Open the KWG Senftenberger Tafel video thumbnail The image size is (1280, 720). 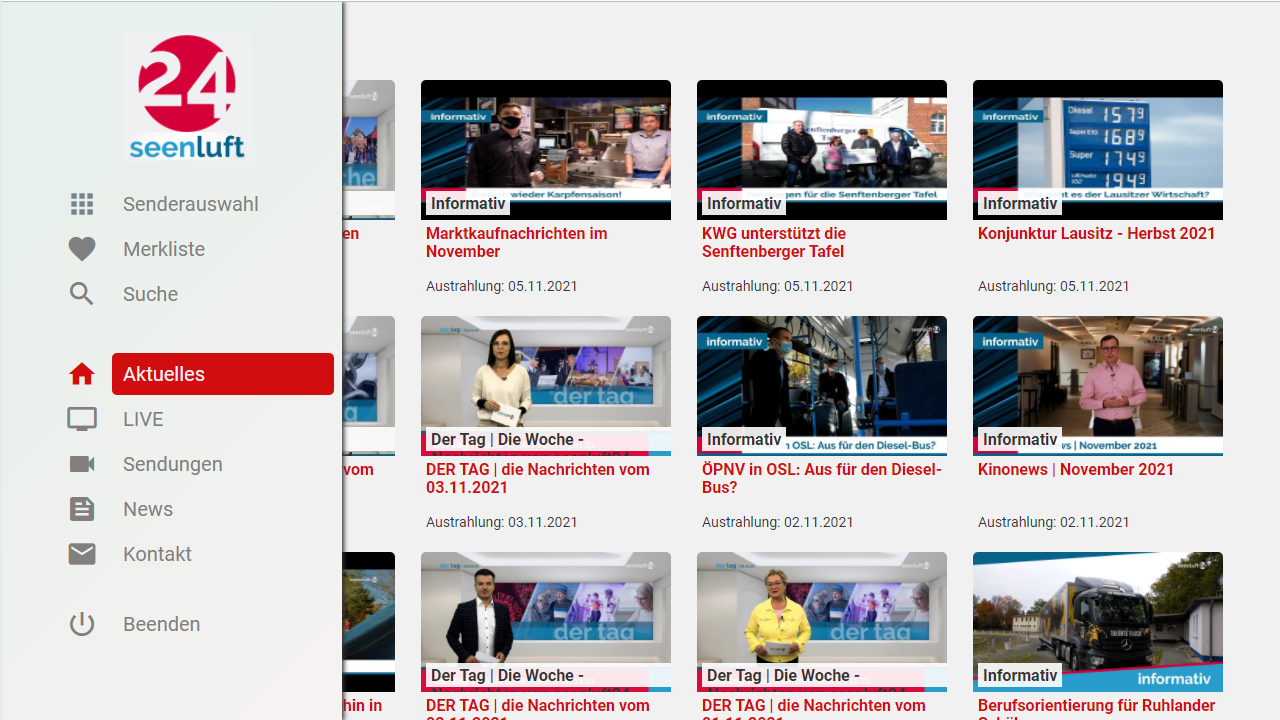(822, 150)
